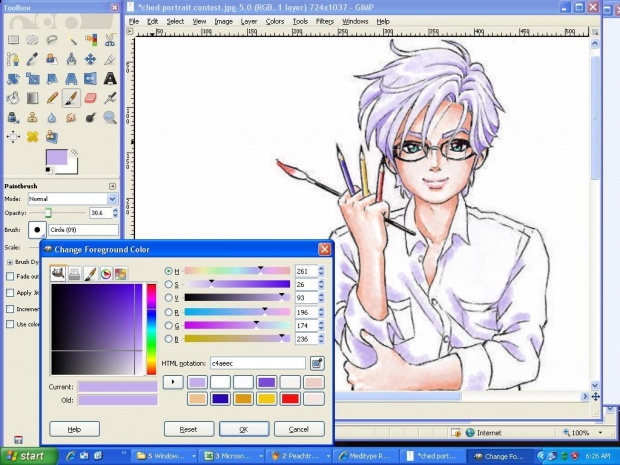
Task: Click the Reset button in color dialog
Action: [189, 429]
